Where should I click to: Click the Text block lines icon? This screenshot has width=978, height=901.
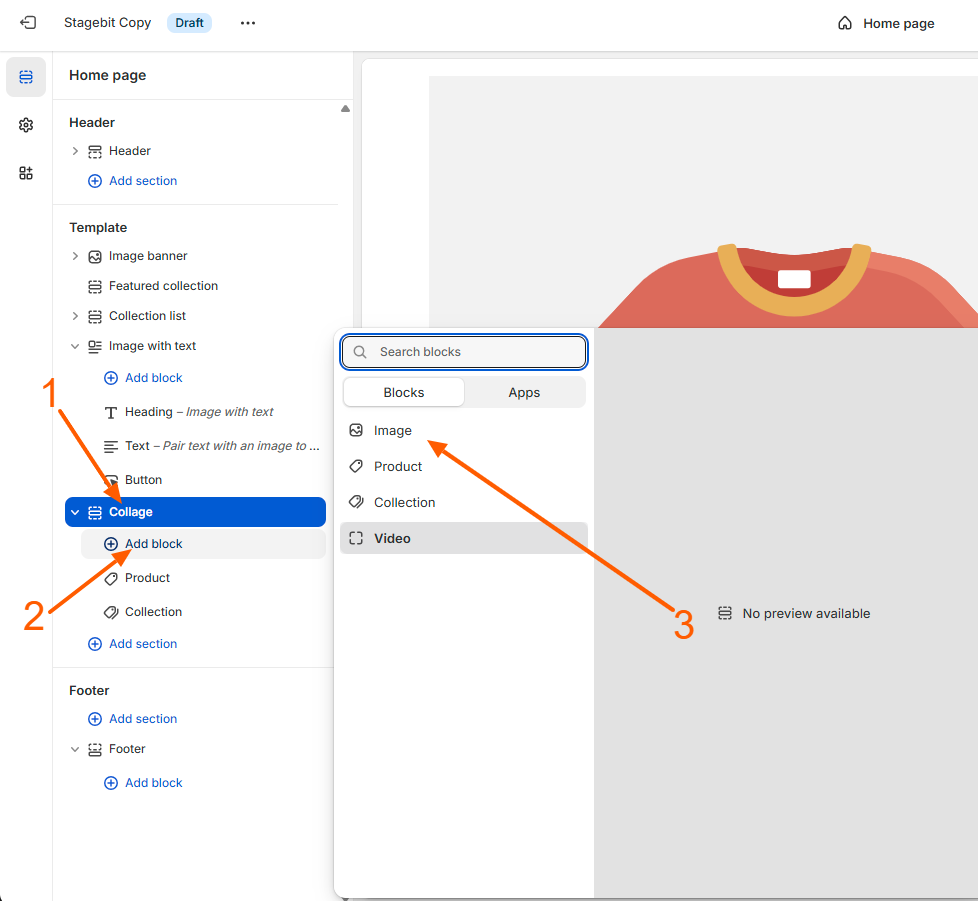pyautogui.click(x=110, y=446)
